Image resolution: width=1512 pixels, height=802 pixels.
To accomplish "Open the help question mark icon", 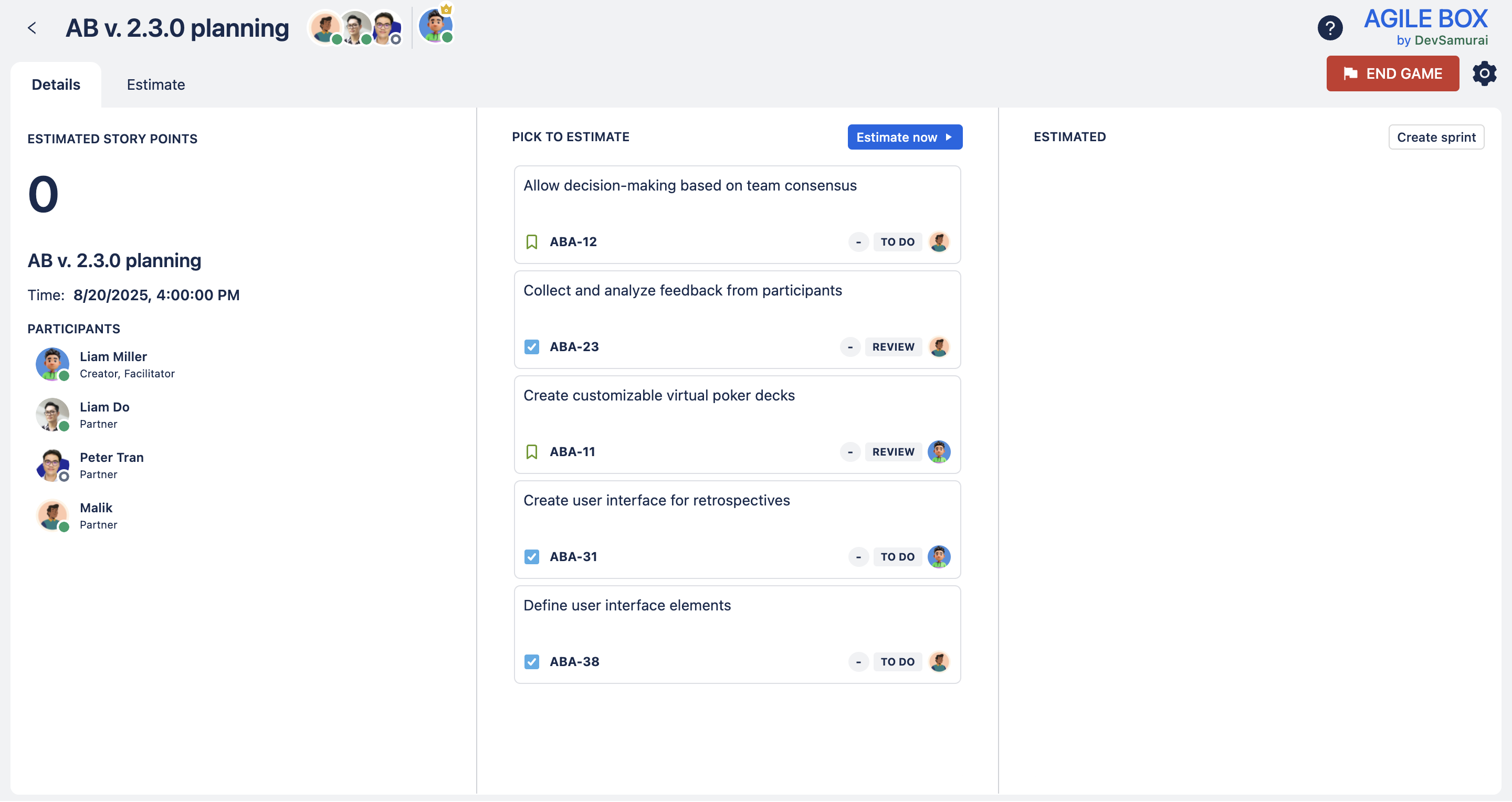I will [1329, 28].
